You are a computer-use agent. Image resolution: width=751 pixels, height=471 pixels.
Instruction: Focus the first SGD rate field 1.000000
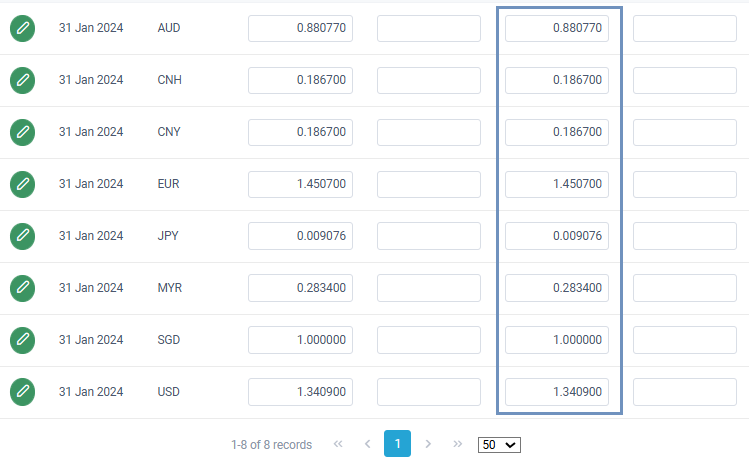(300, 340)
